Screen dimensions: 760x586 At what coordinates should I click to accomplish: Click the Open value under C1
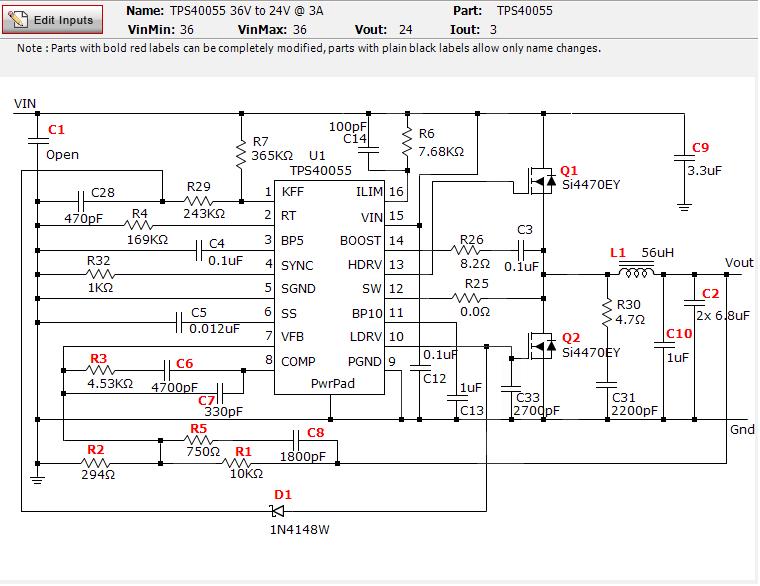pos(62,155)
